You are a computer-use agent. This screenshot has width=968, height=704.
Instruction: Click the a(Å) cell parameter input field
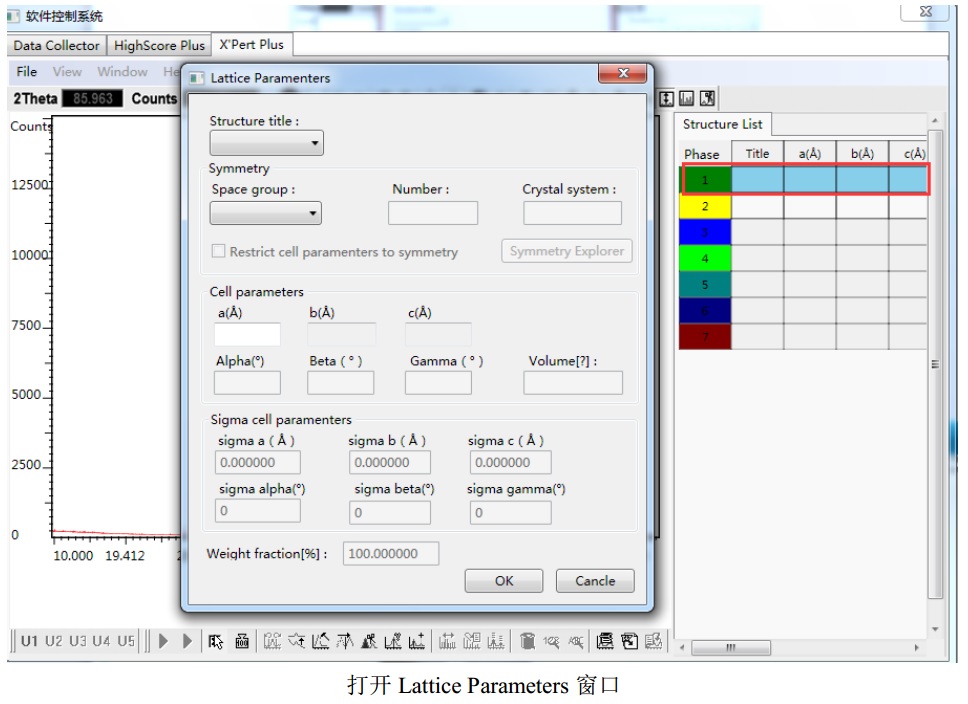coord(247,334)
